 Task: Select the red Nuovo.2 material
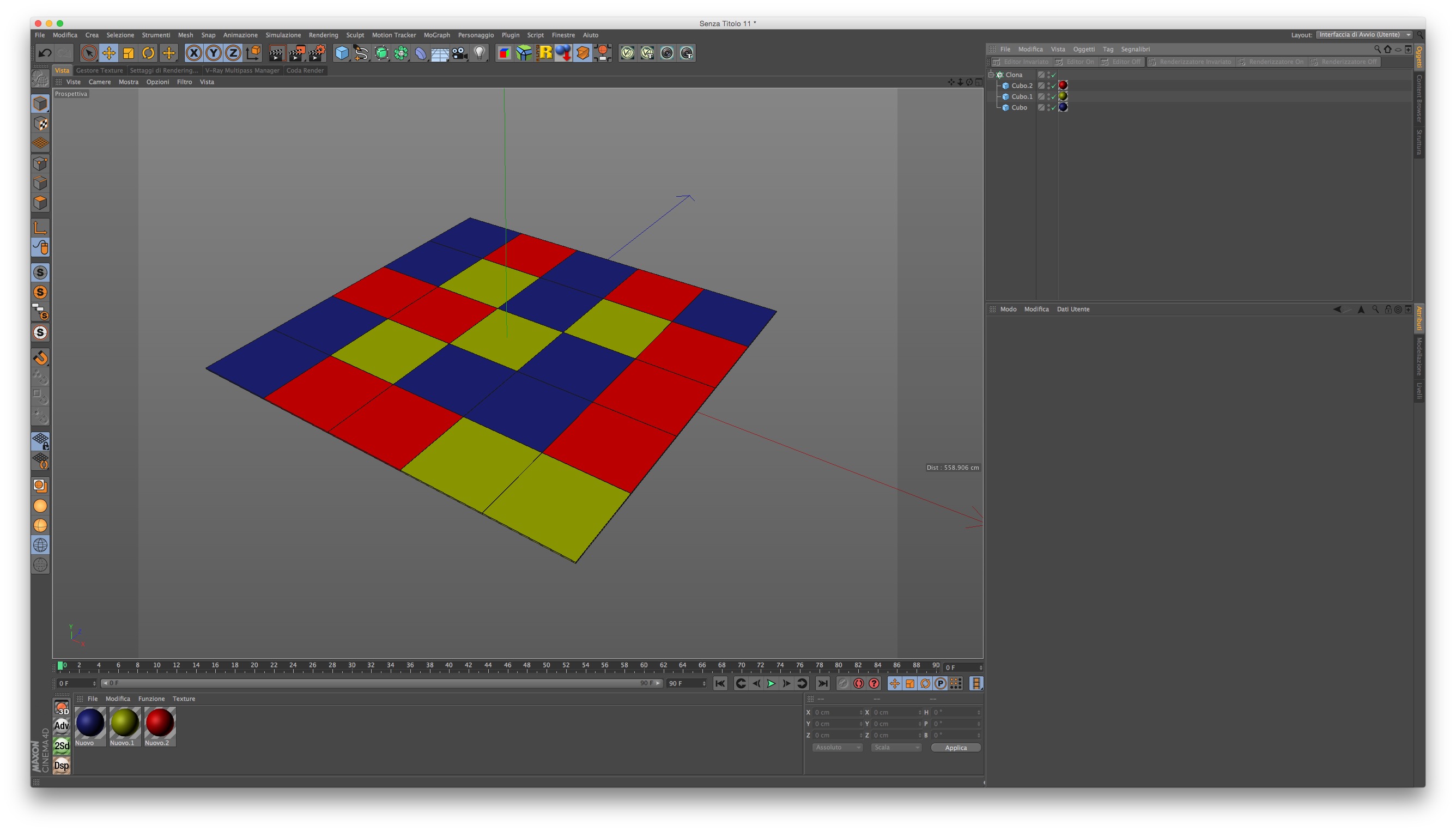pos(159,723)
